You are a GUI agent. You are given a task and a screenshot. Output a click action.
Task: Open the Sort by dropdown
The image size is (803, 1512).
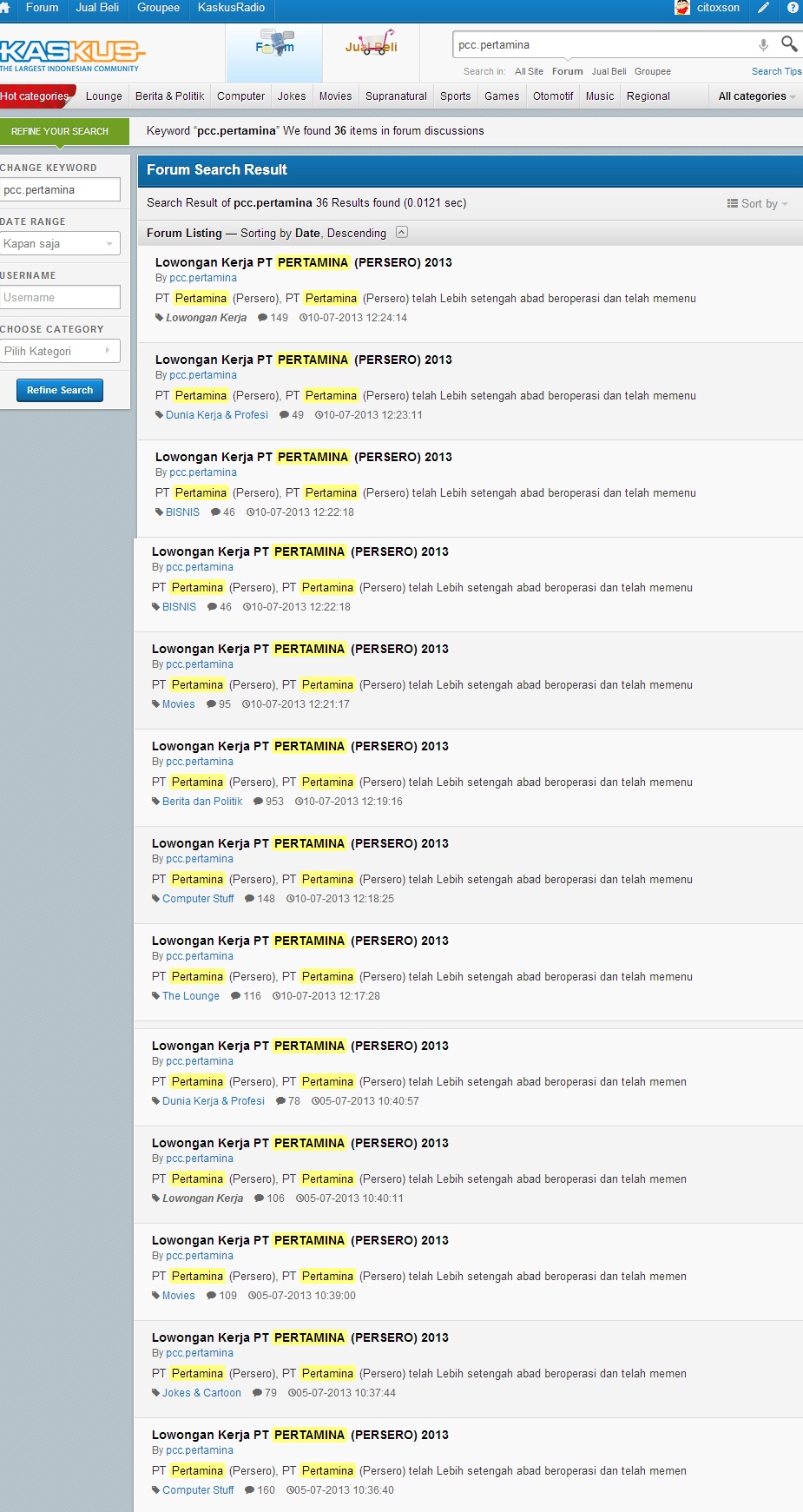(758, 203)
